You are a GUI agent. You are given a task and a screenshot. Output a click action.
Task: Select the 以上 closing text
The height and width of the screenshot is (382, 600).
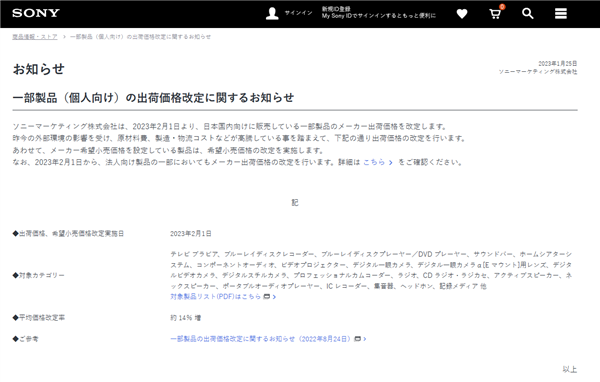[x=570, y=369]
